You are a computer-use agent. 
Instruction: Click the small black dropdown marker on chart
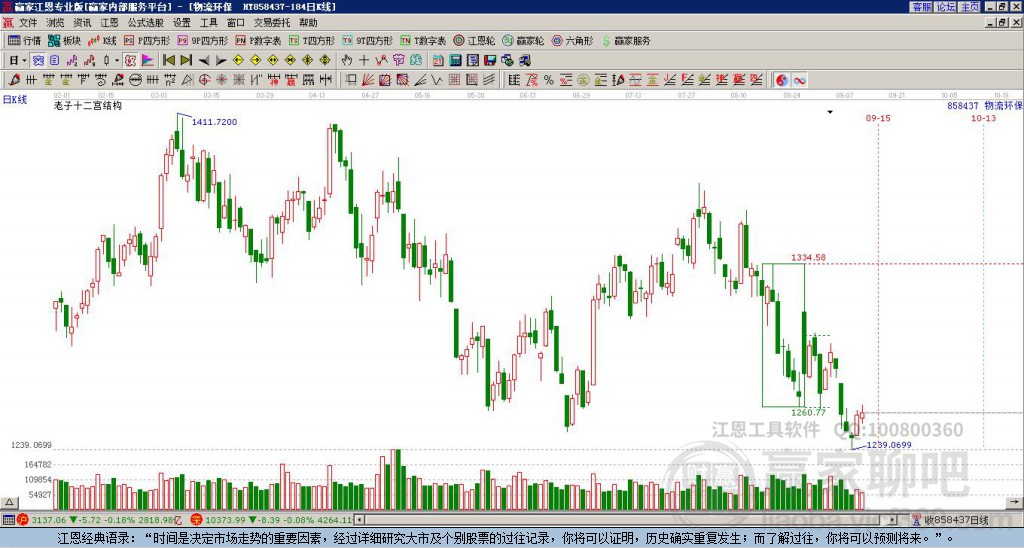coord(830,112)
